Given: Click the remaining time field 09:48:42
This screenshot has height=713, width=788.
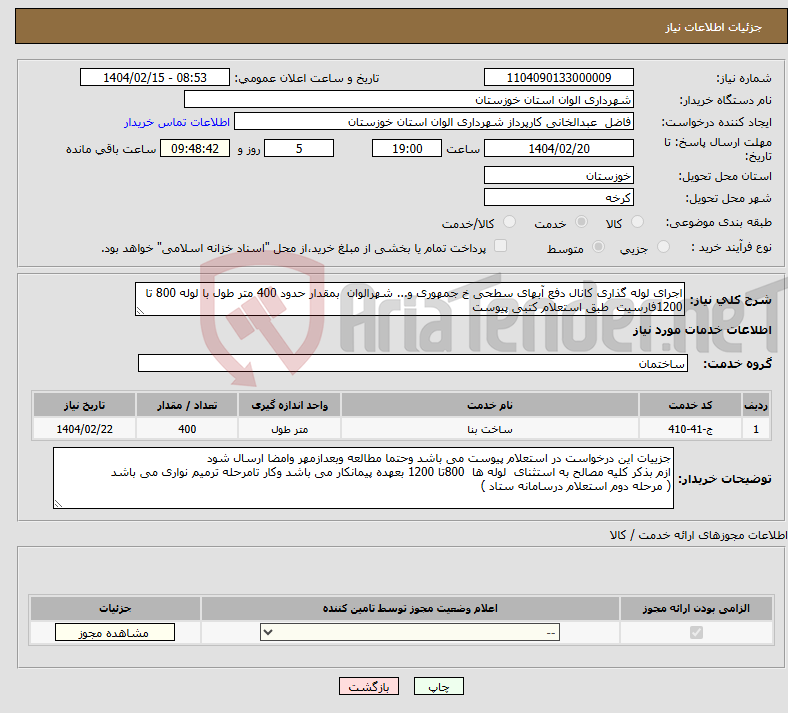Looking at the screenshot, I should (195, 148).
